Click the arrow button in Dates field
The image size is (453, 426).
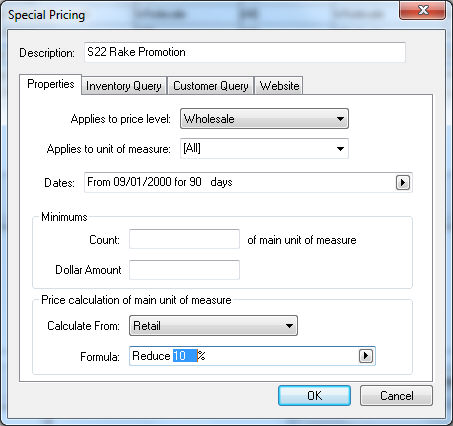pyautogui.click(x=403, y=183)
